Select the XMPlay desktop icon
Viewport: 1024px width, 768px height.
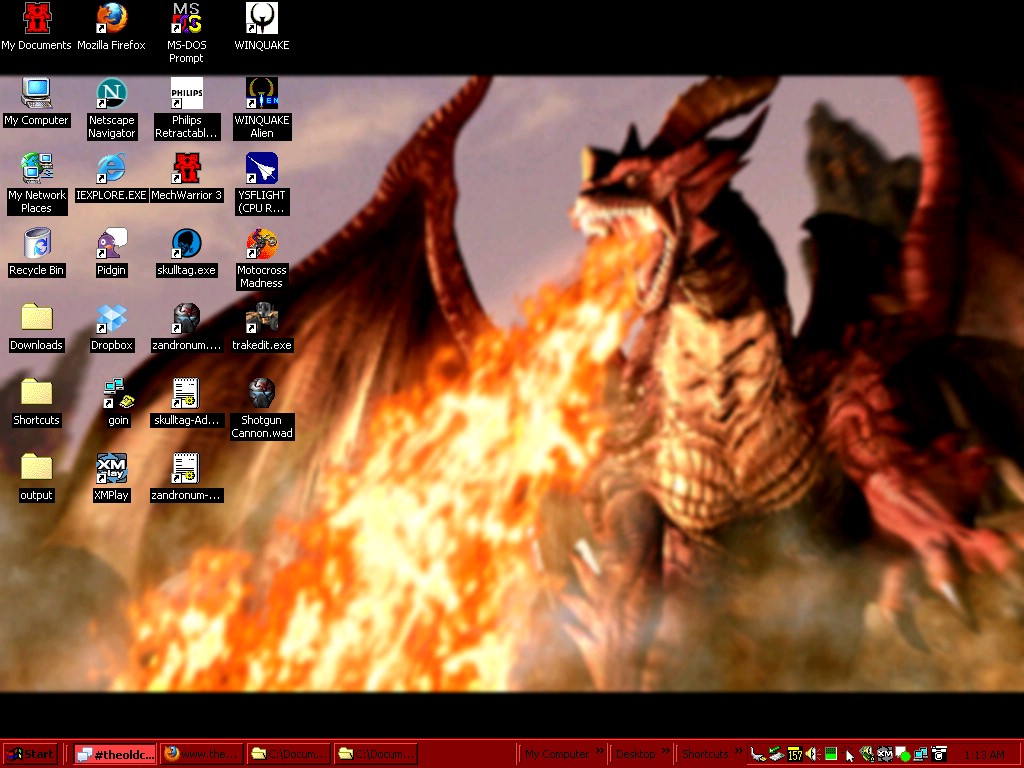pos(111,468)
